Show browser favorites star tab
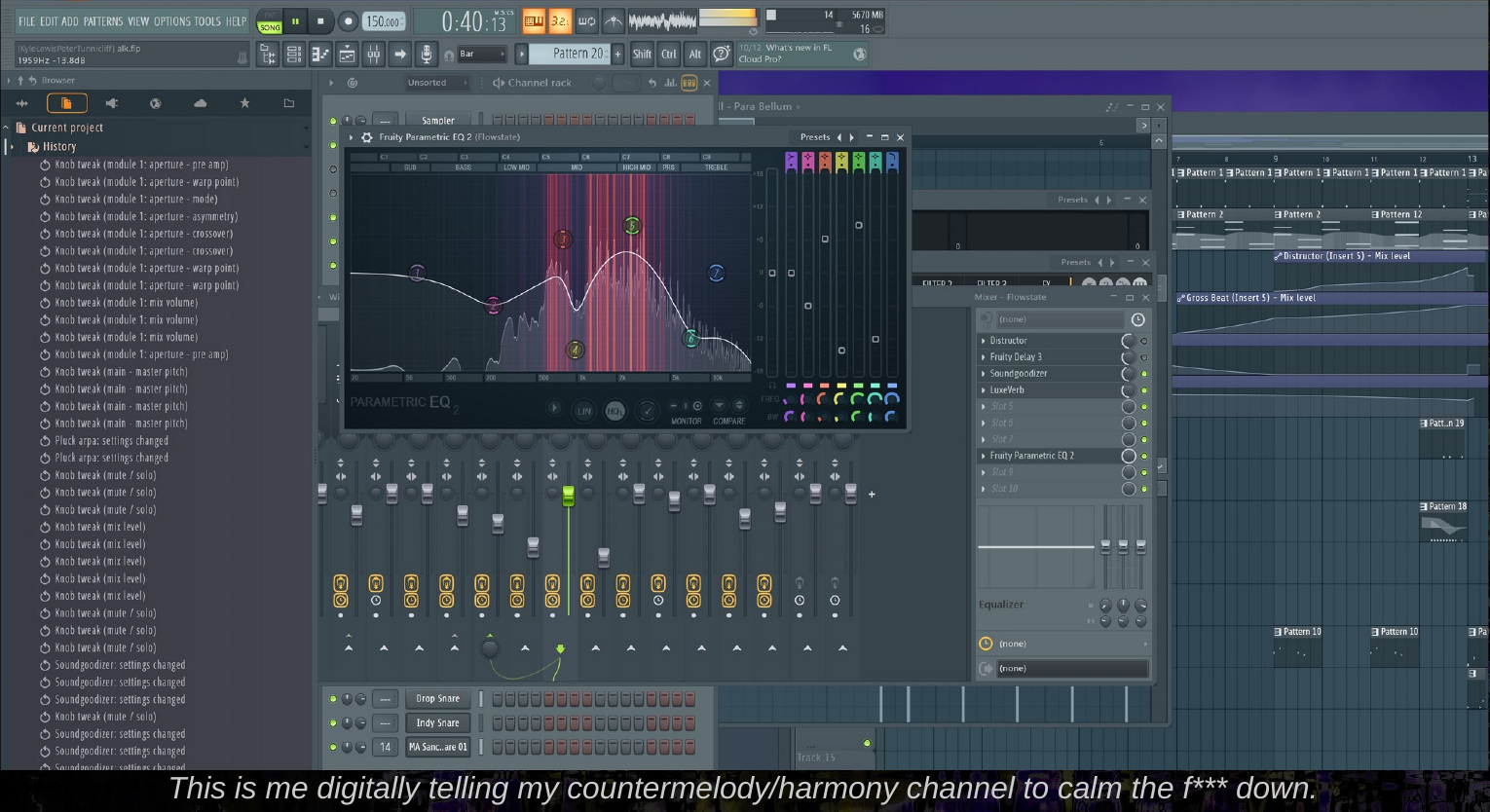The image size is (1490, 812). tap(244, 103)
